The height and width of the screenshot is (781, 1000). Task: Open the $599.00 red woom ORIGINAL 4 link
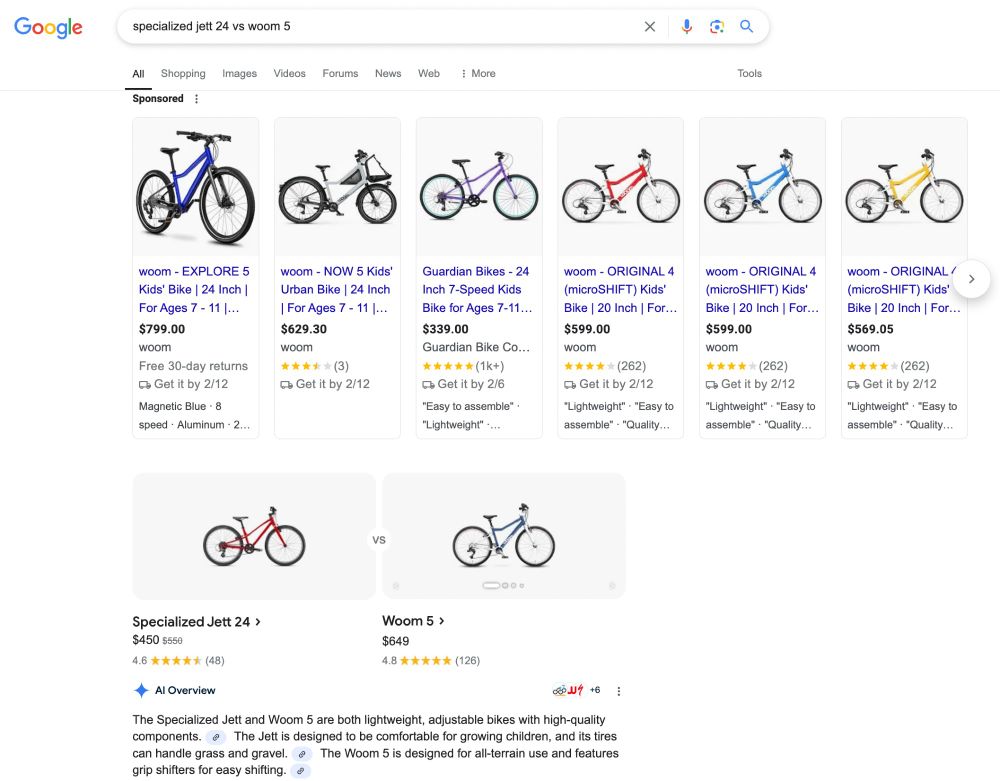coord(620,289)
